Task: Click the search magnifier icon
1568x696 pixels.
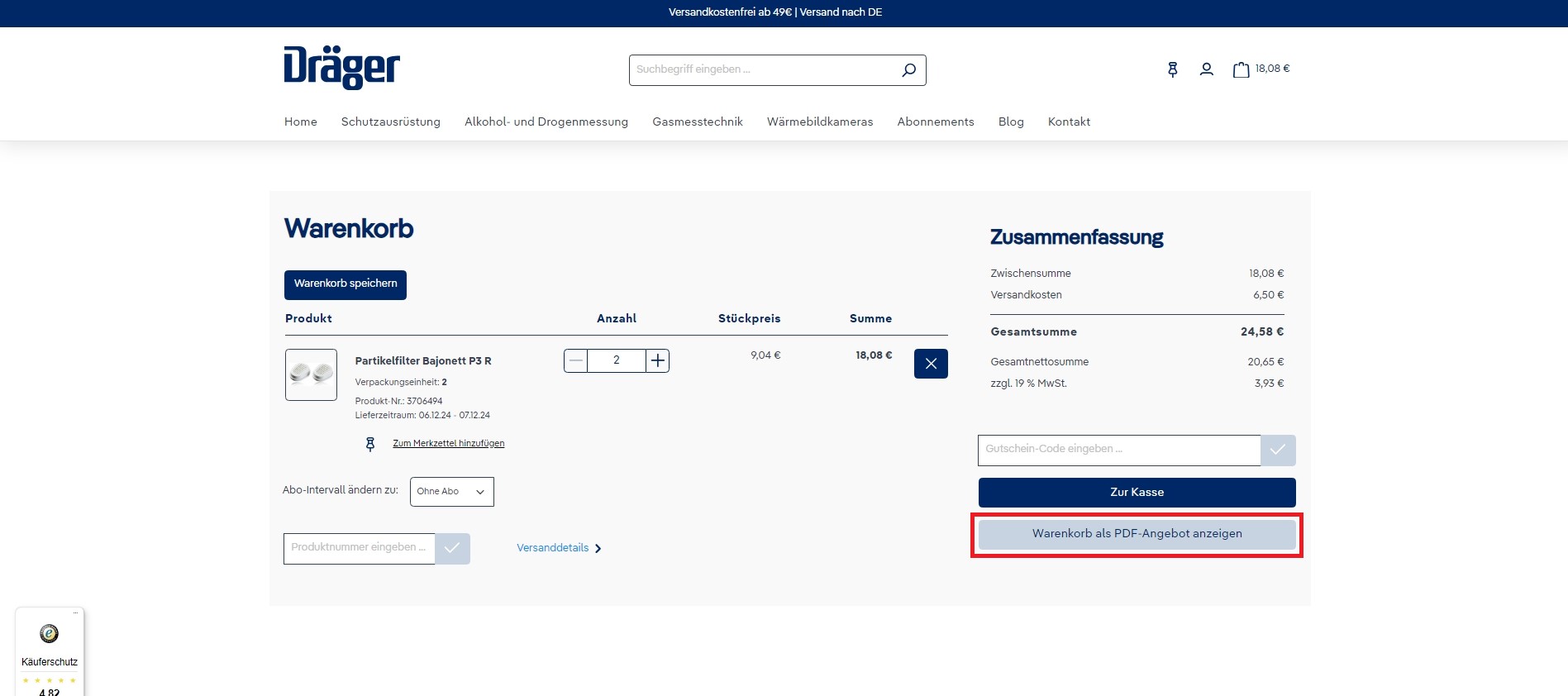Action: point(908,70)
